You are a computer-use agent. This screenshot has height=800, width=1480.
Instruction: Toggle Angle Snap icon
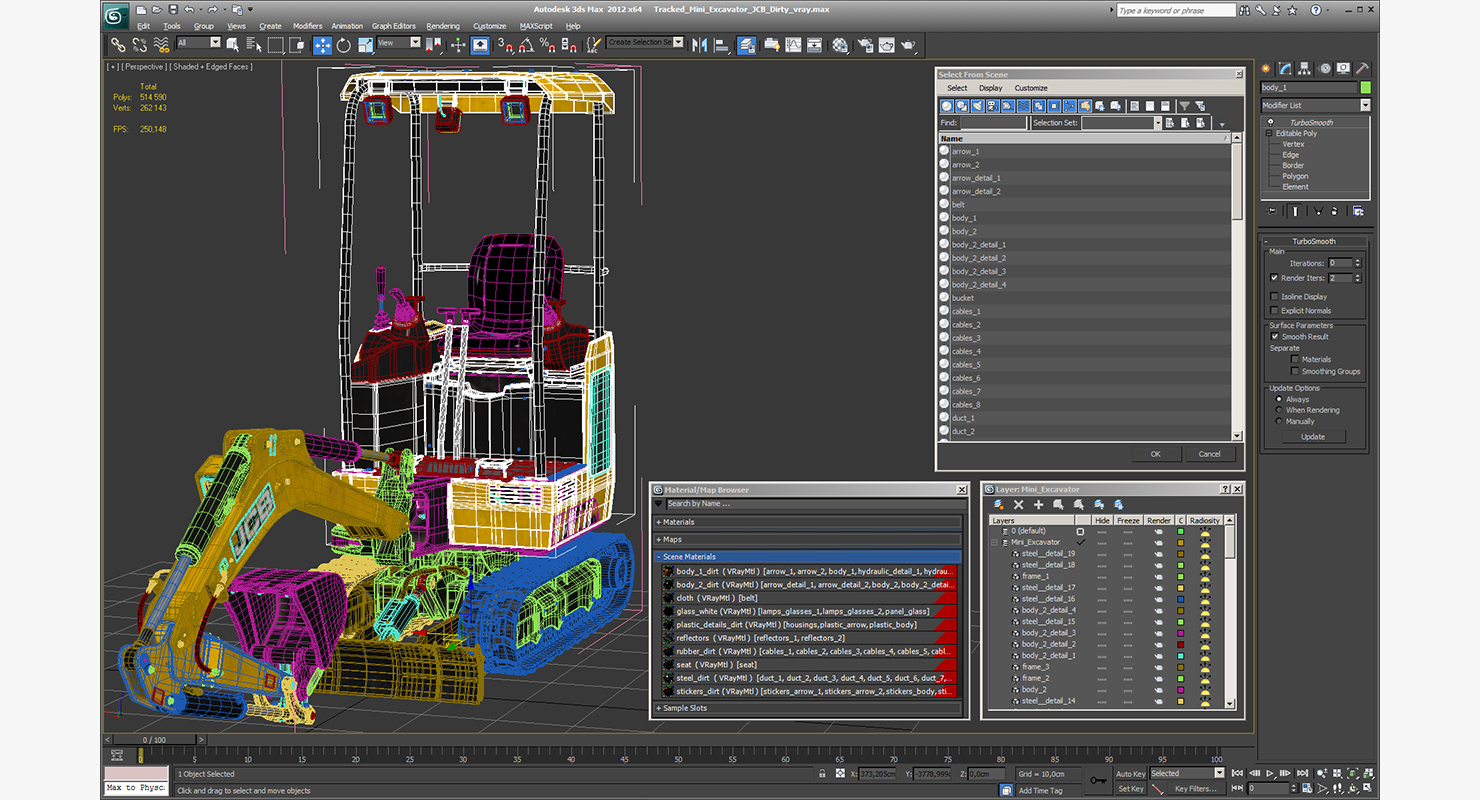(527, 44)
